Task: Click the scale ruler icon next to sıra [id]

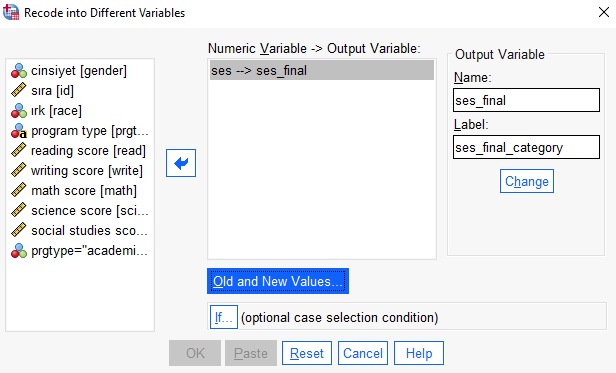Action: 18,90
